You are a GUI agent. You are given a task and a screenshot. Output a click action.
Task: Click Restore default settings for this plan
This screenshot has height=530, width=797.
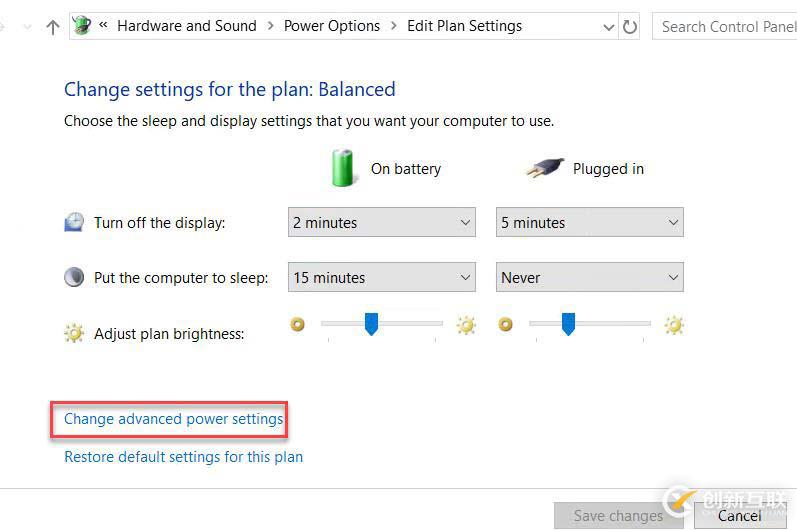tap(183, 457)
